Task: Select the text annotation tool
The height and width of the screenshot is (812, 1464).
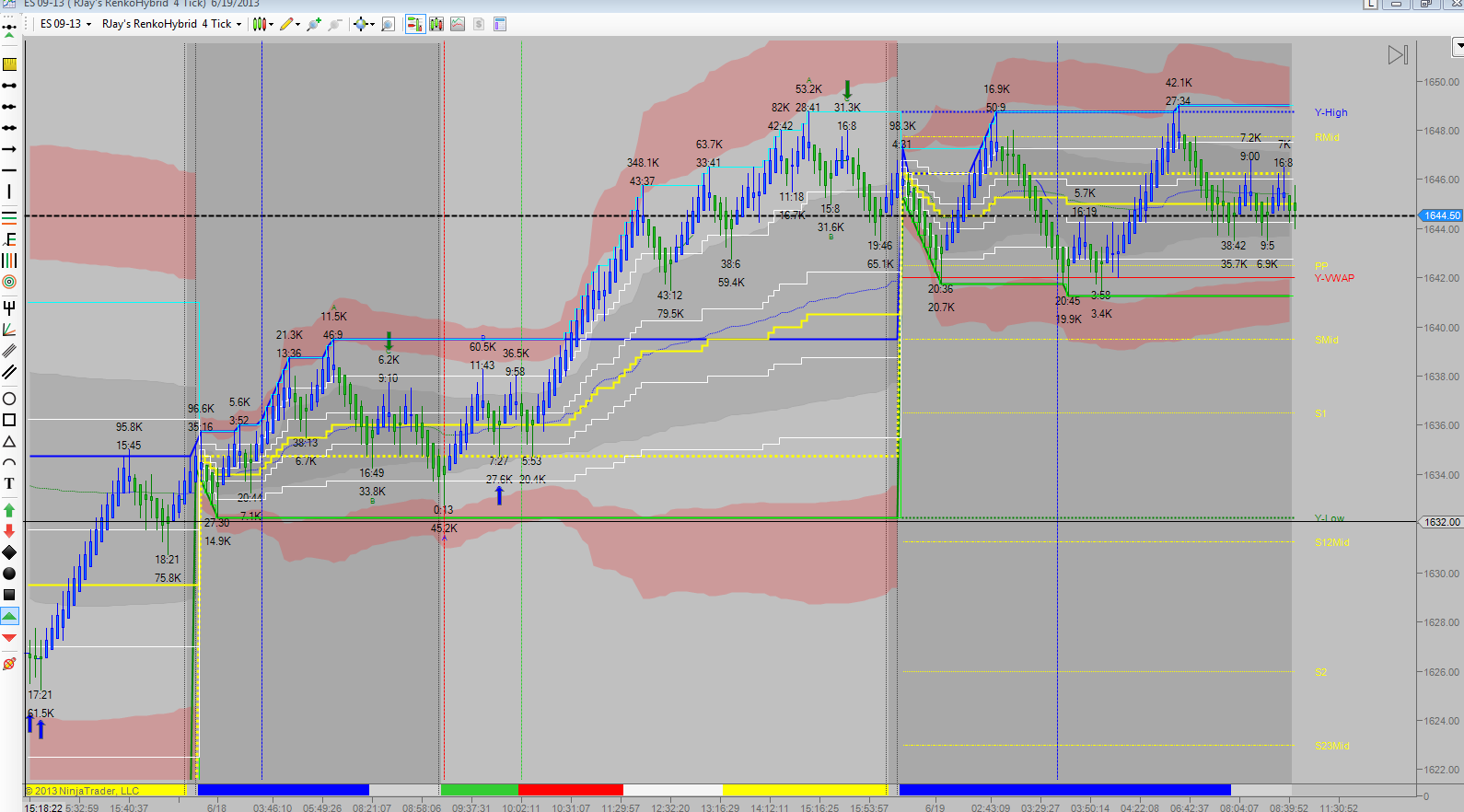Action: pos(9,483)
